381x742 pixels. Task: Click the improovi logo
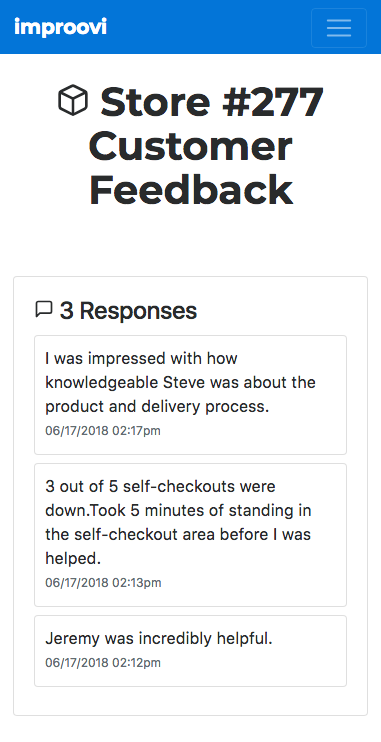[61, 27]
